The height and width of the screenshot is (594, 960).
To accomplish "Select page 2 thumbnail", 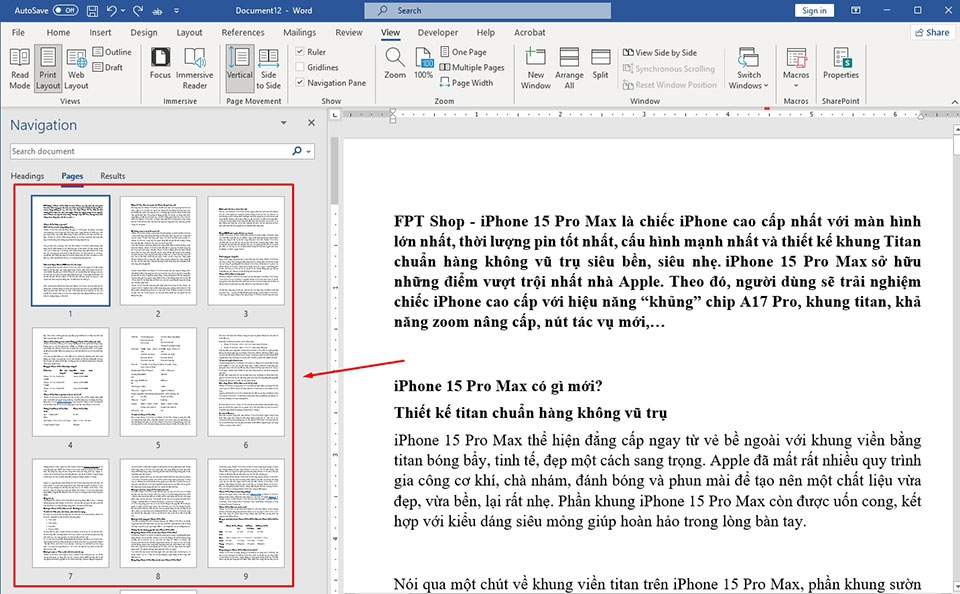I will (x=158, y=250).
